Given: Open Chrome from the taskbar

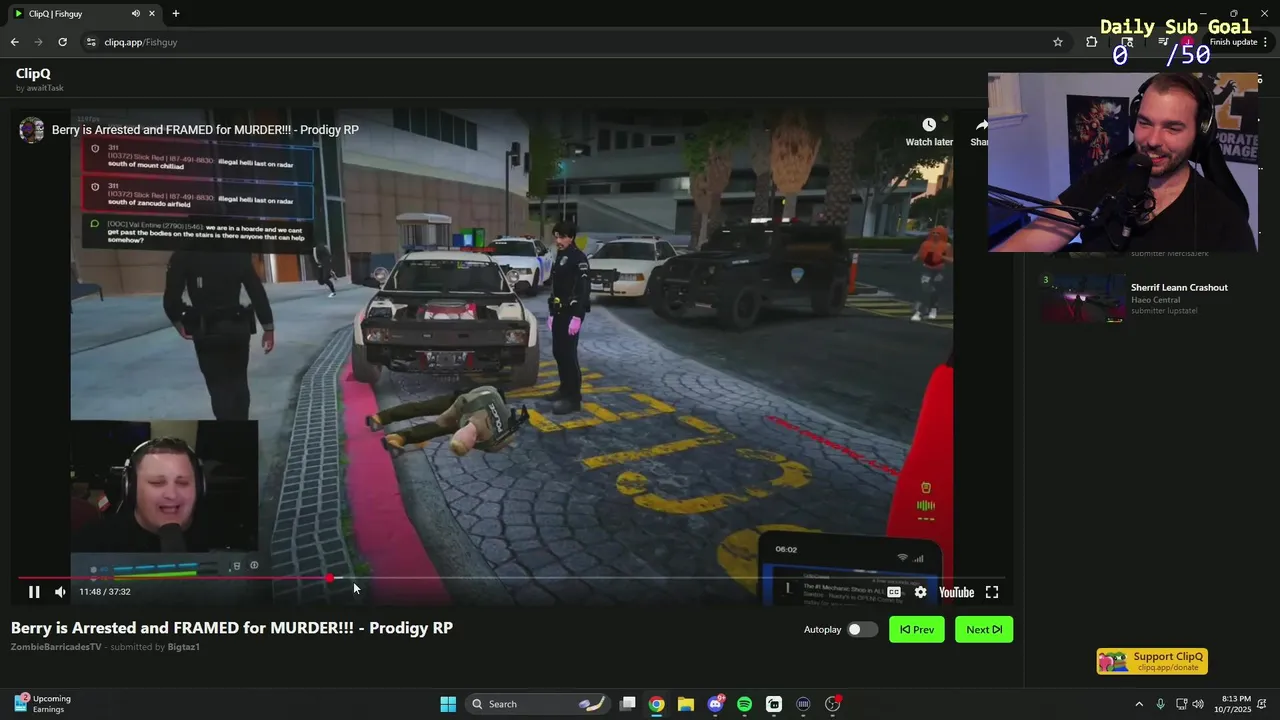Looking at the screenshot, I should (x=656, y=704).
